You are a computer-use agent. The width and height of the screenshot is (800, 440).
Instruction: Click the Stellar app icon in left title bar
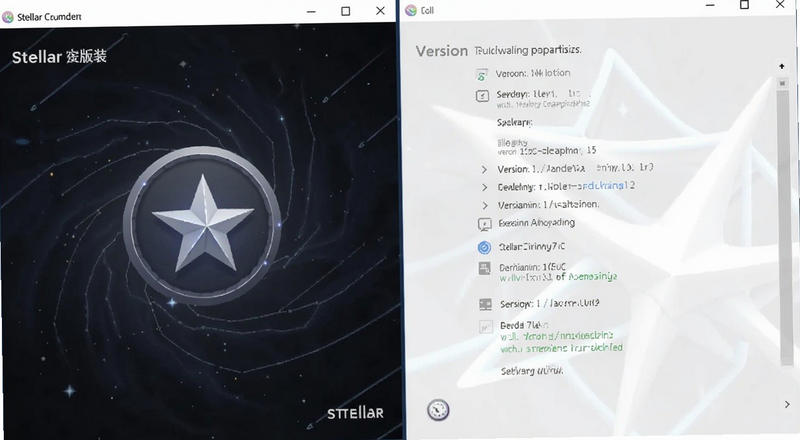8,17
